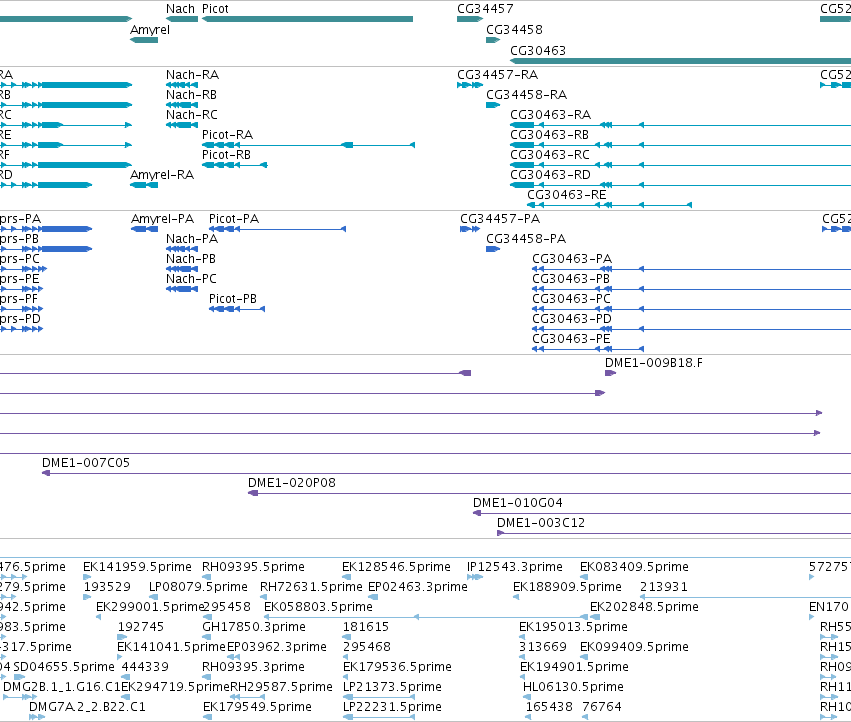Click the CG30463-RA transcript label
The height and width of the screenshot is (722, 851).
point(550,115)
